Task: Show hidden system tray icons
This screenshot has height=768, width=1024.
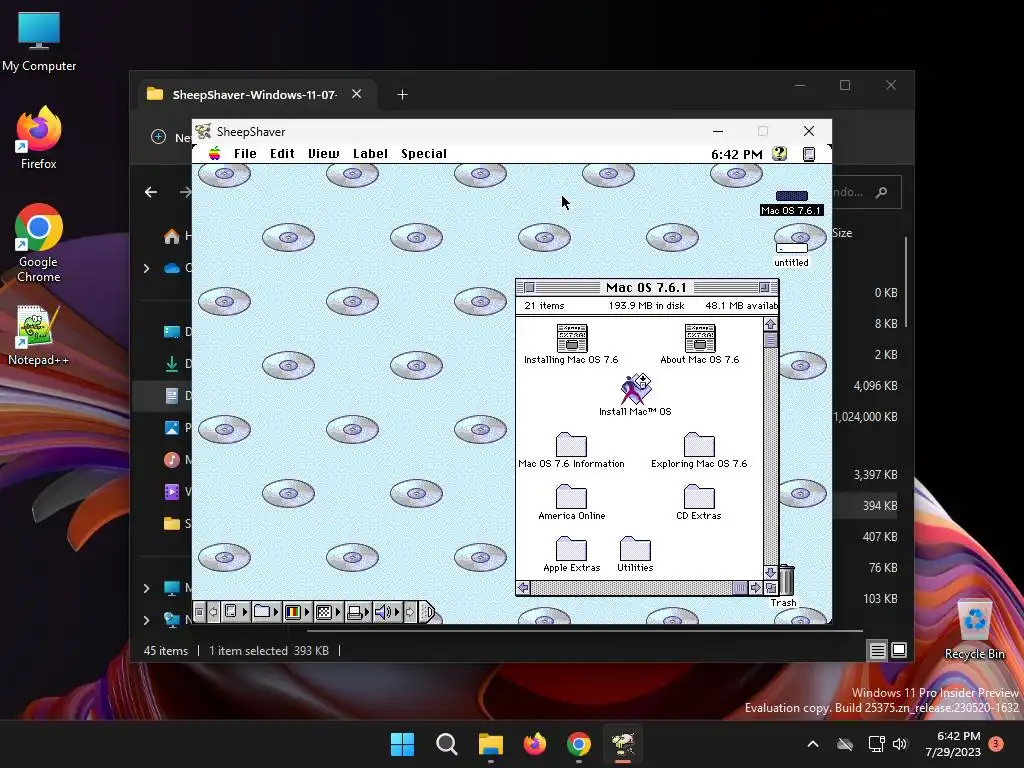Action: [x=813, y=744]
